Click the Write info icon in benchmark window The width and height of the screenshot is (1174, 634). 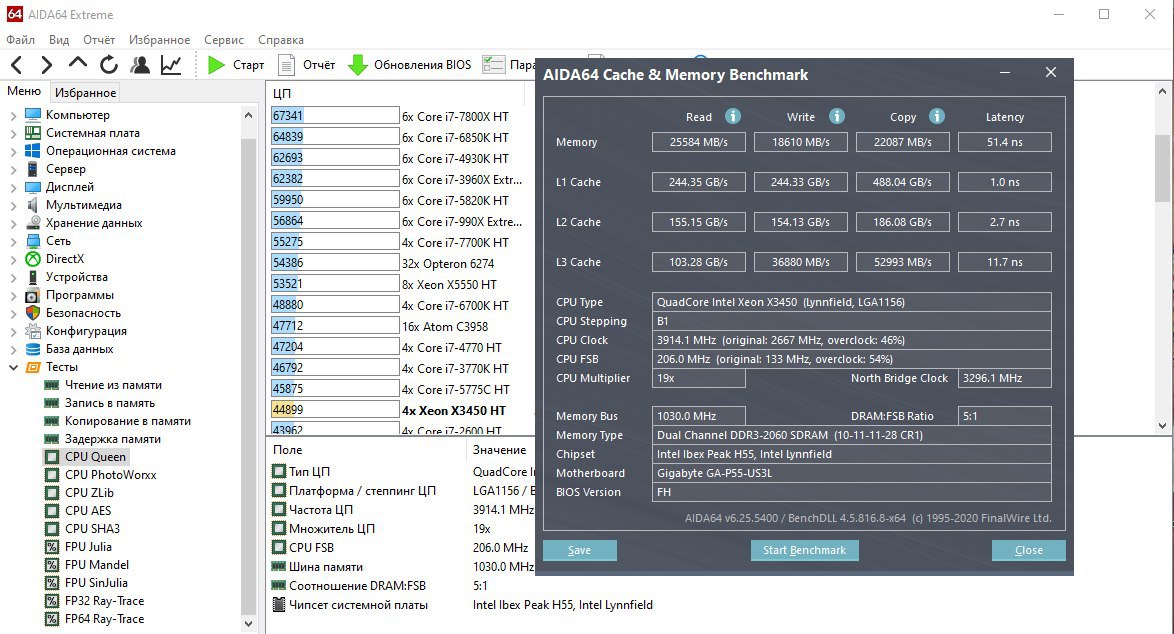pyautogui.click(x=836, y=116)
